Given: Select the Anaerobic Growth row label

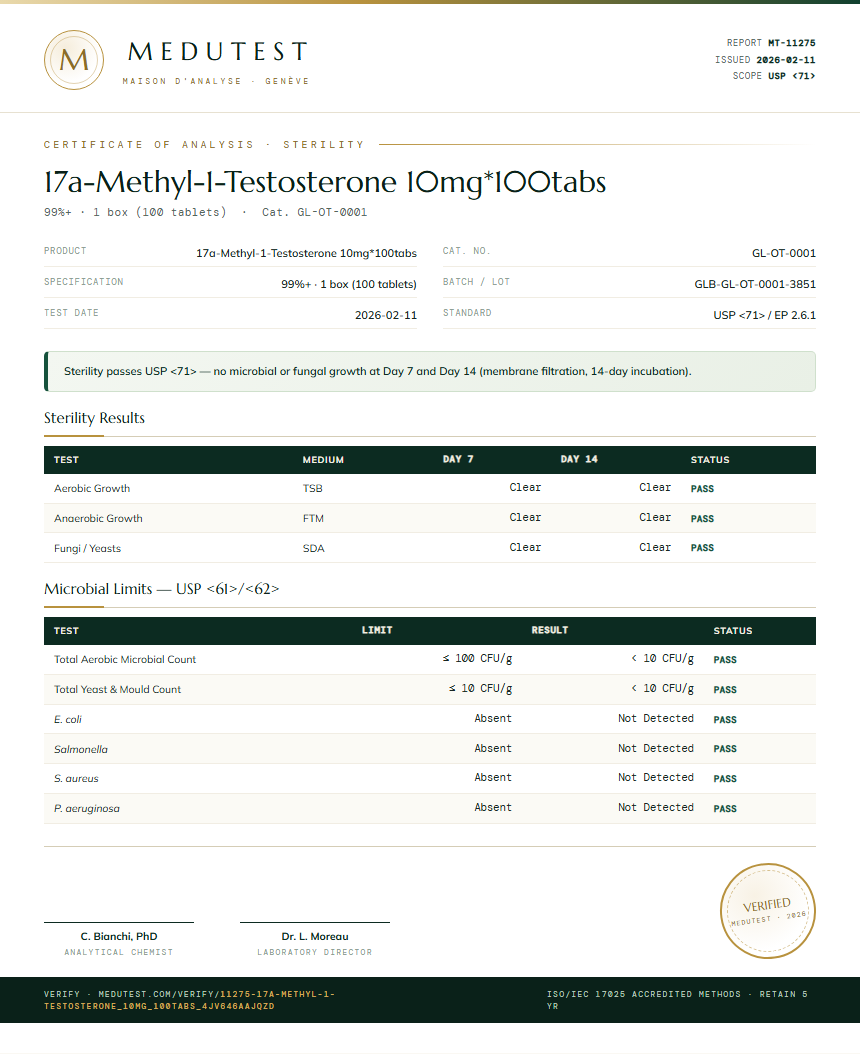Looking at the screenshot, I should click(98, 518).
